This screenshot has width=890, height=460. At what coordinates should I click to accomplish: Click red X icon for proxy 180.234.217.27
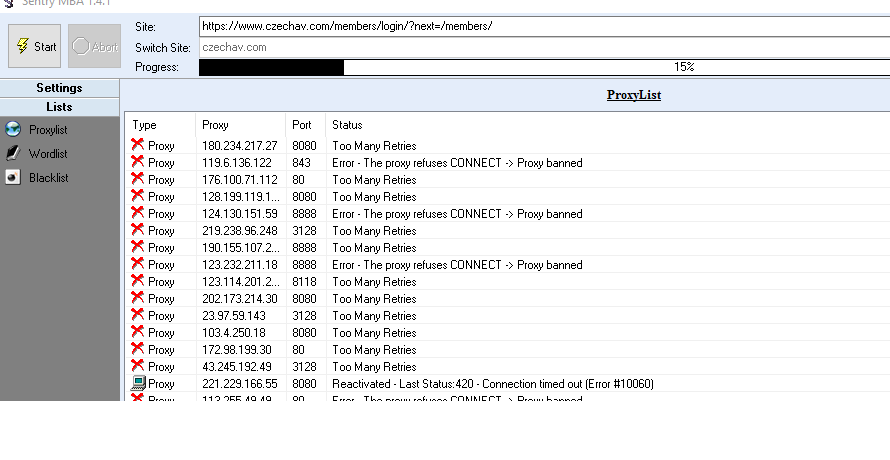click(137, 145)
